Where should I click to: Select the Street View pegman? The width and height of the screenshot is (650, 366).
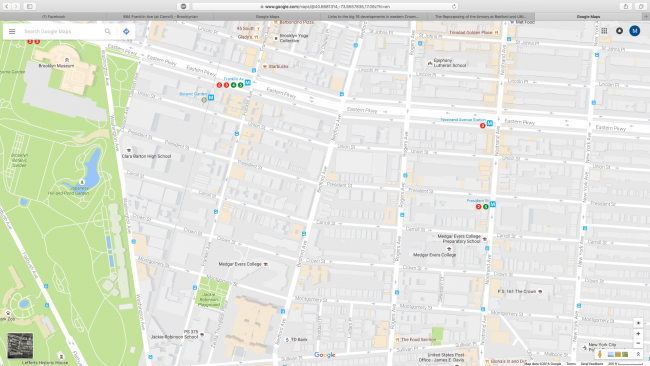tap(599, 354)
